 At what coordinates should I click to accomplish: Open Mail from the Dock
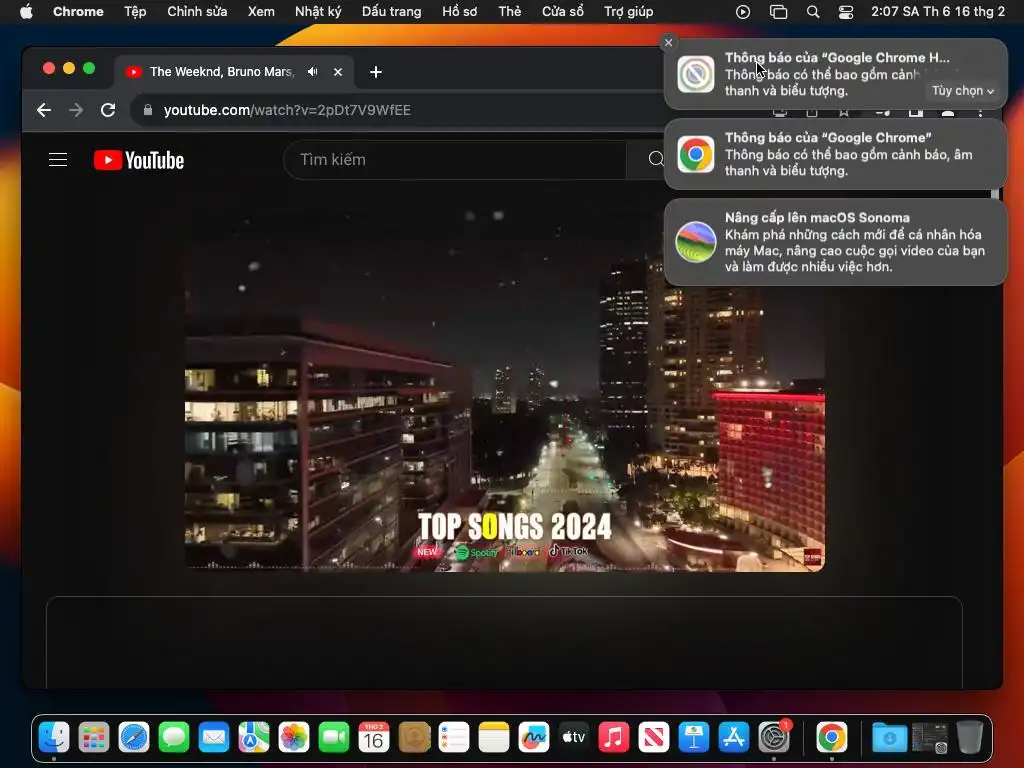[214, 738]
